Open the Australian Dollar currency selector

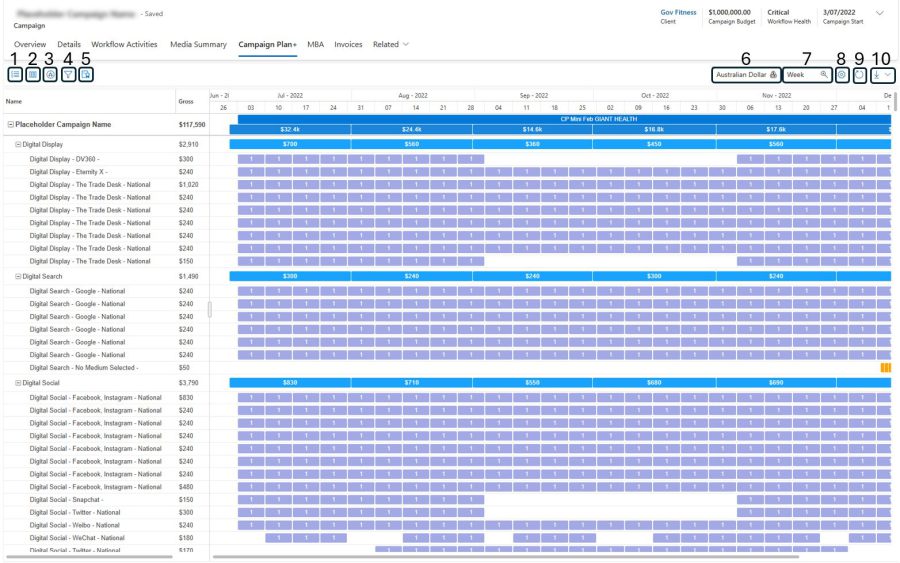(746, 74)
